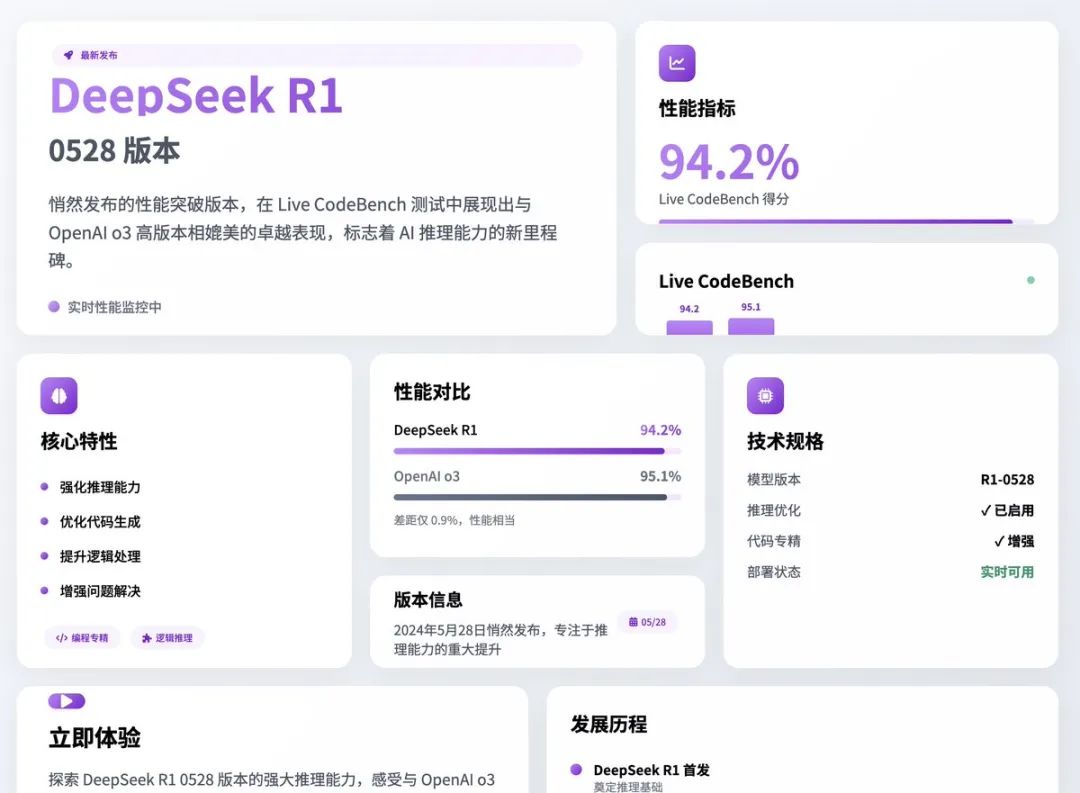The height and width of the screenshot is (793, 1080).
Task: Click the DeepSeek R1 首发 timeline entry
Action: [652, 770]
